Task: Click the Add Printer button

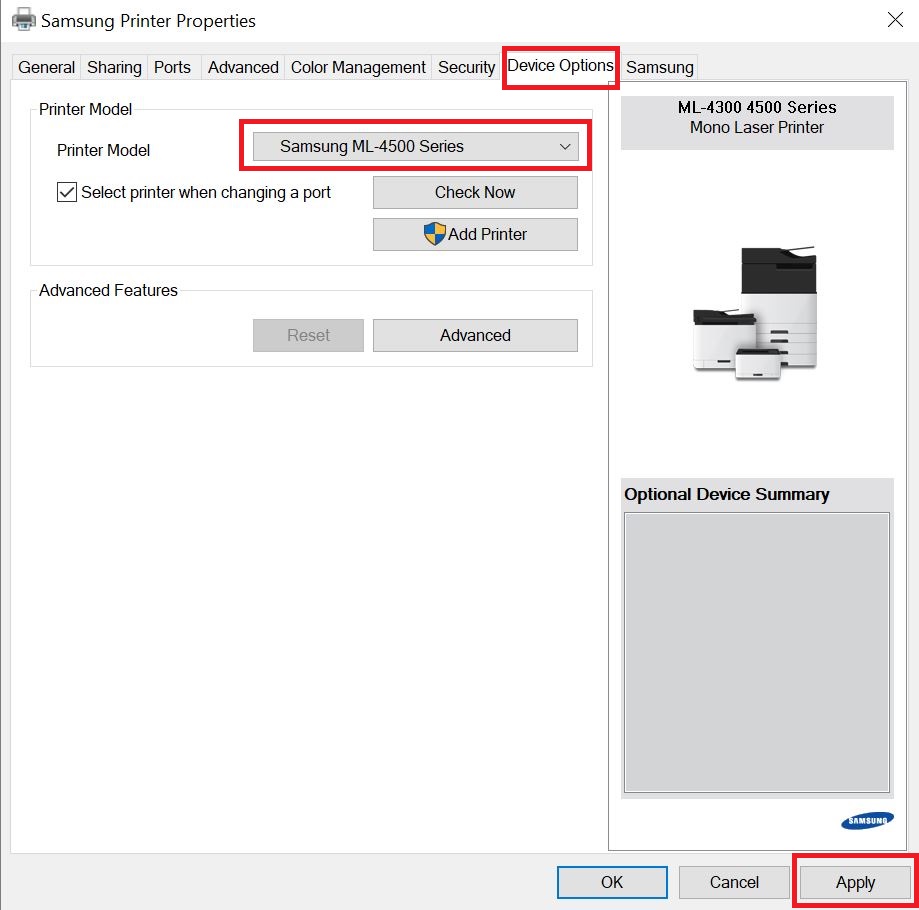Action: click(475, 234)
